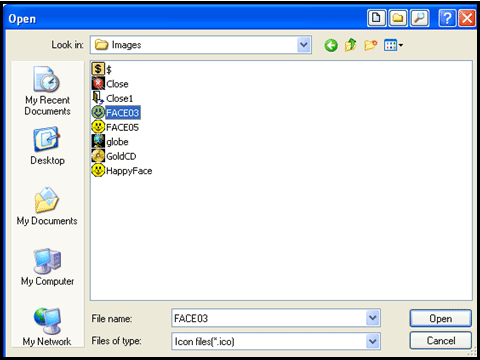Expand the Files of type dropdown arrow
Image resolution: width=480 pixels, height=360 pixels.
coord(373,341)
